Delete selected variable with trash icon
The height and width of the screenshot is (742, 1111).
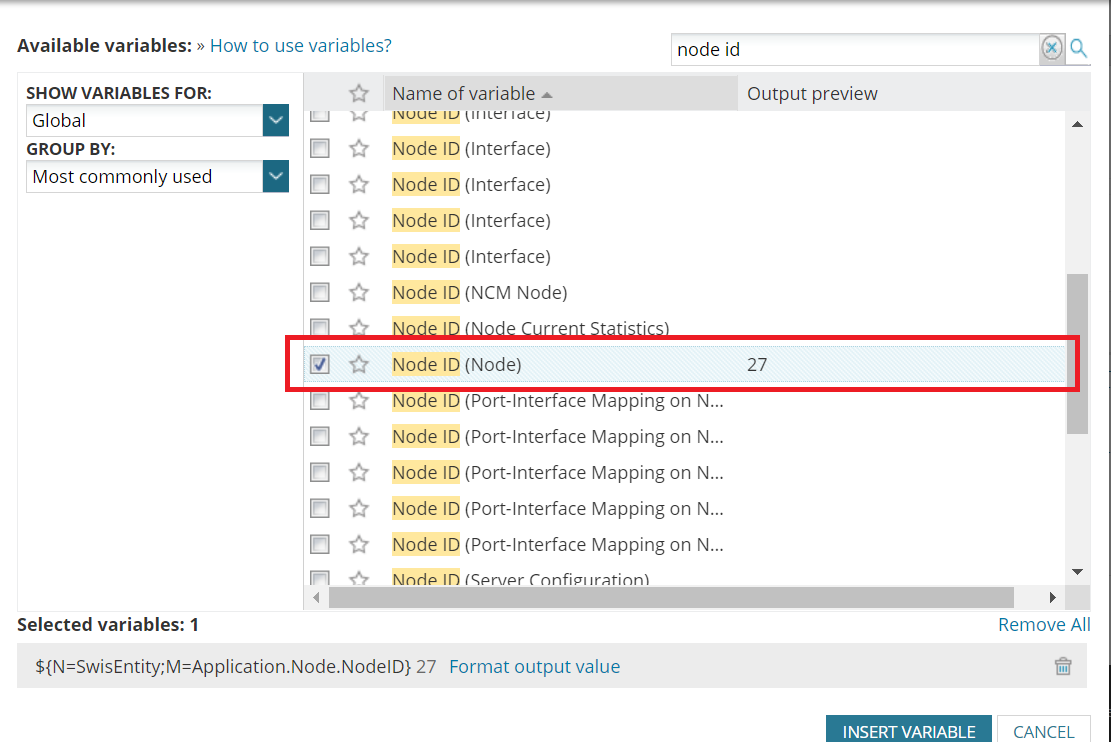[1063, 667]
